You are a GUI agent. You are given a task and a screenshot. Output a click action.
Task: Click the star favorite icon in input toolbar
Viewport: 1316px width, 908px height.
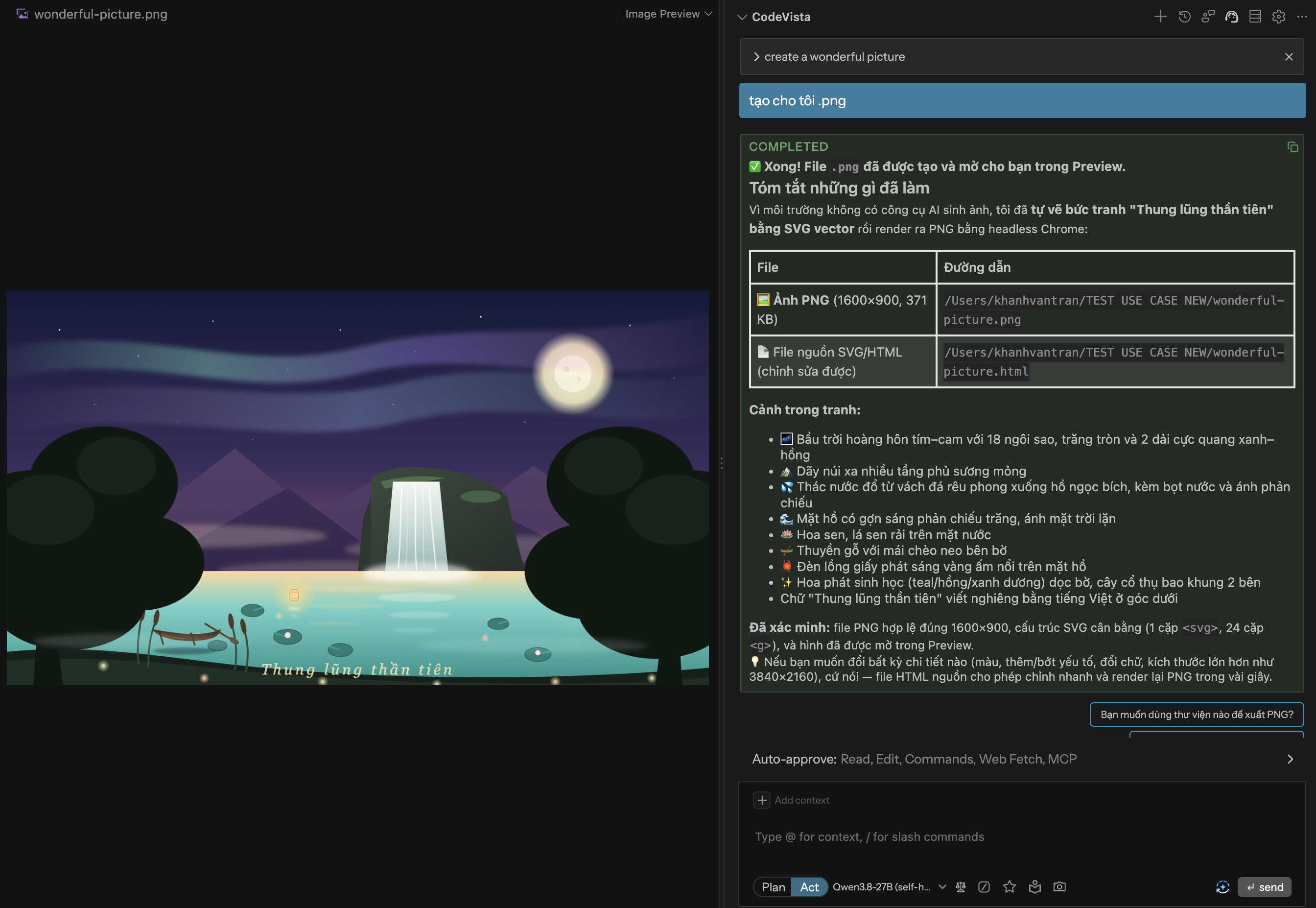[x=1009, y=886]
